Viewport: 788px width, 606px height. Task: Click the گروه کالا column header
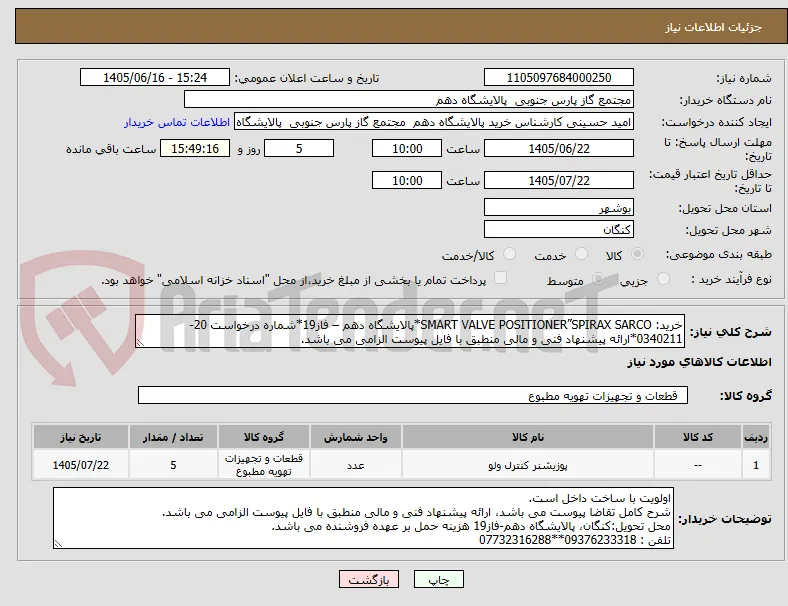pos(264,437)
